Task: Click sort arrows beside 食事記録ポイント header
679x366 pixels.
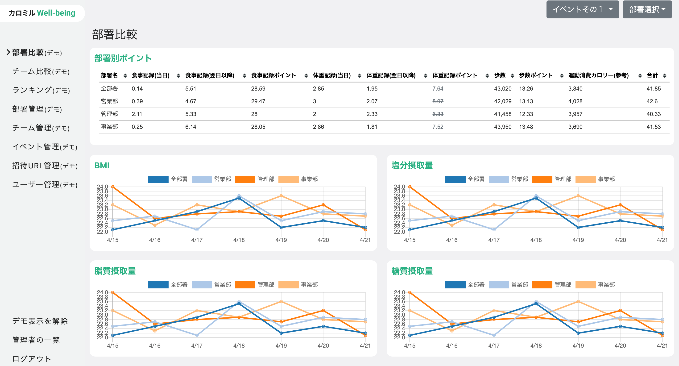Action: 306,75
